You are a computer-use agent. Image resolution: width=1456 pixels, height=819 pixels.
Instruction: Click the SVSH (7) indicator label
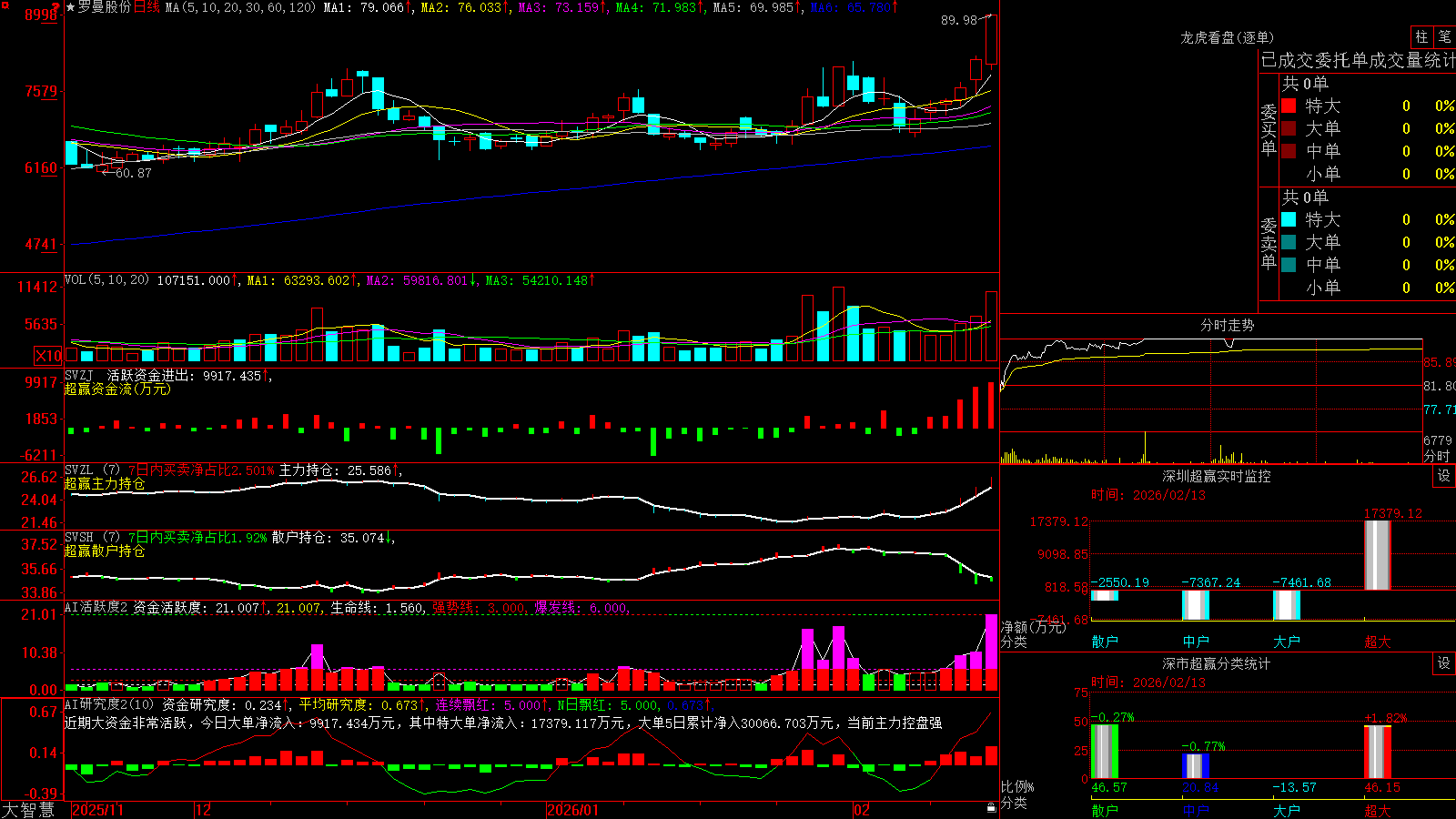tap(92, 538)
